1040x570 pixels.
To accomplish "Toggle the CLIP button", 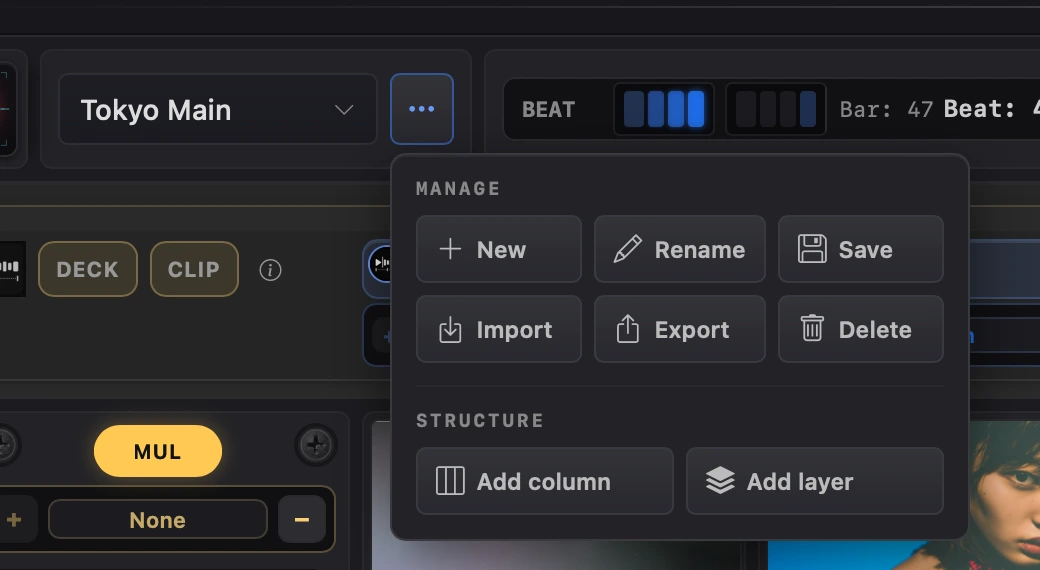I will click(194, 269).
